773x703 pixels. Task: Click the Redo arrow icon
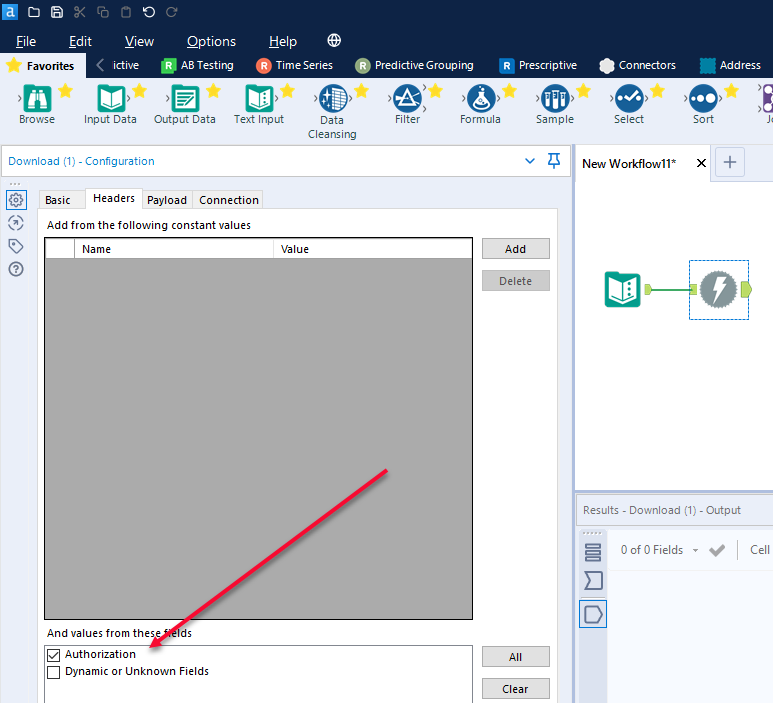(x=172, y=12)
